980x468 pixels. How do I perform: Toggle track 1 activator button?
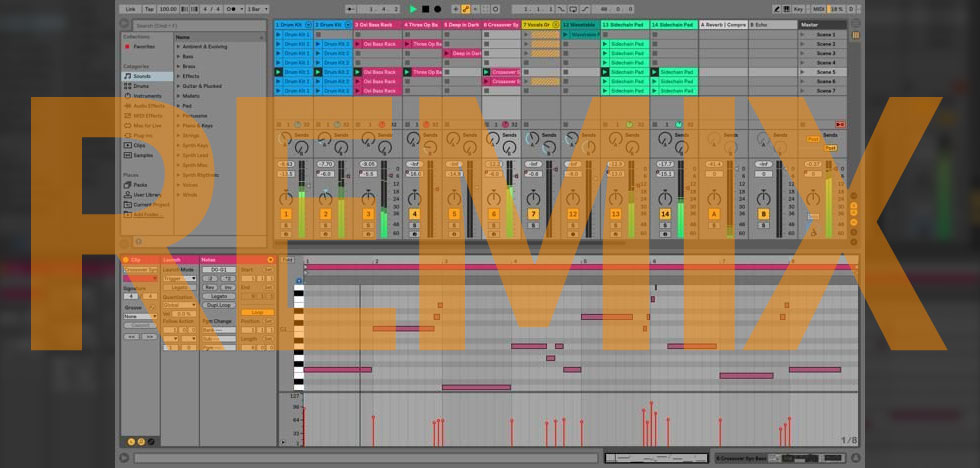coord(286,214)
